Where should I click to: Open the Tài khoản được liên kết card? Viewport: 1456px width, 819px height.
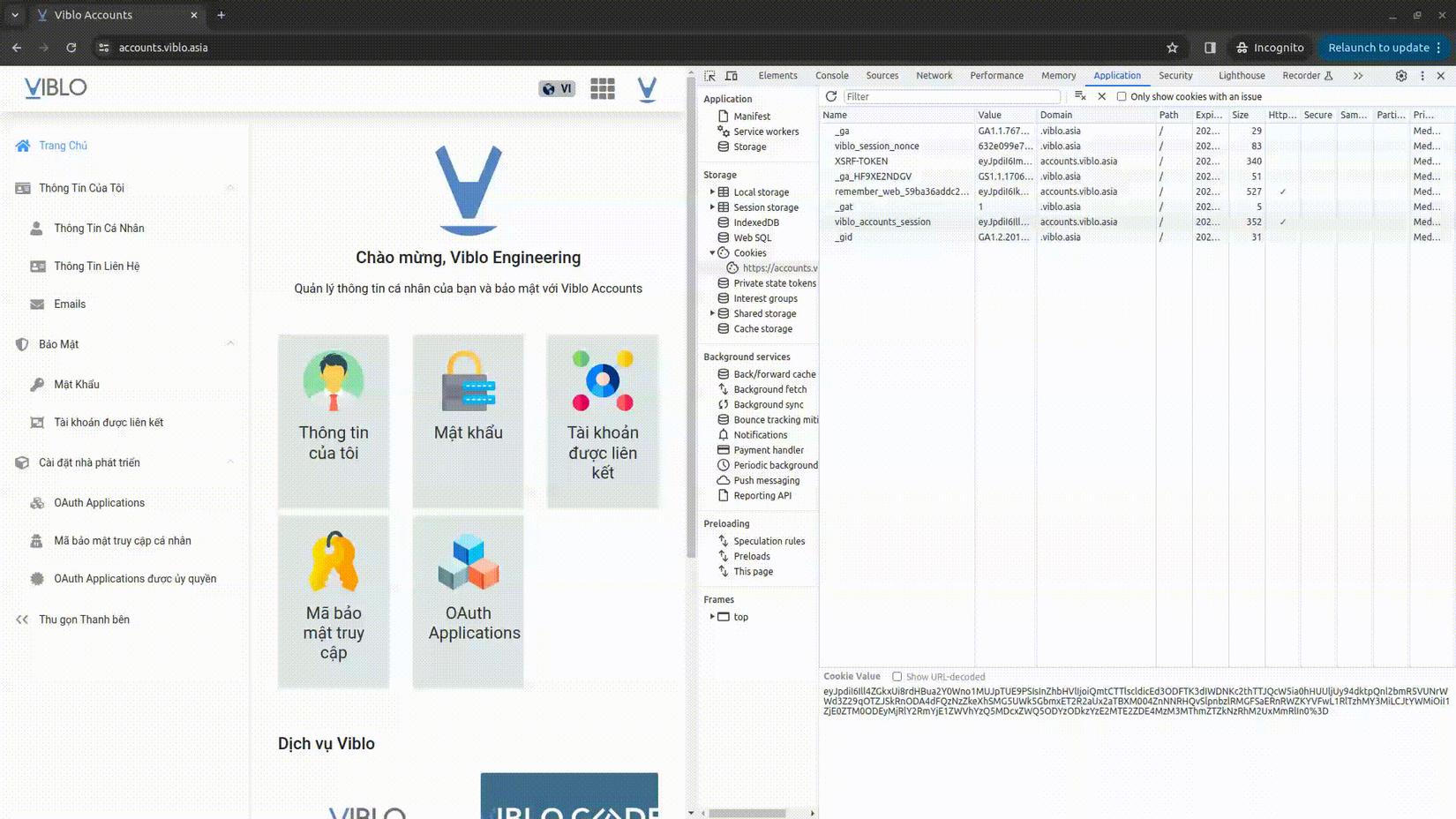(x=603, y=421)
